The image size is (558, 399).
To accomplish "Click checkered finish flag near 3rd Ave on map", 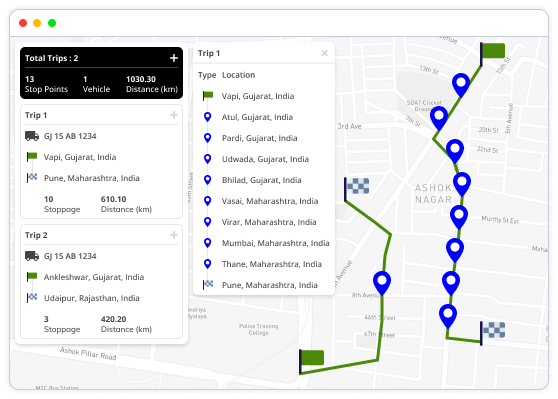I will (357, 189).
